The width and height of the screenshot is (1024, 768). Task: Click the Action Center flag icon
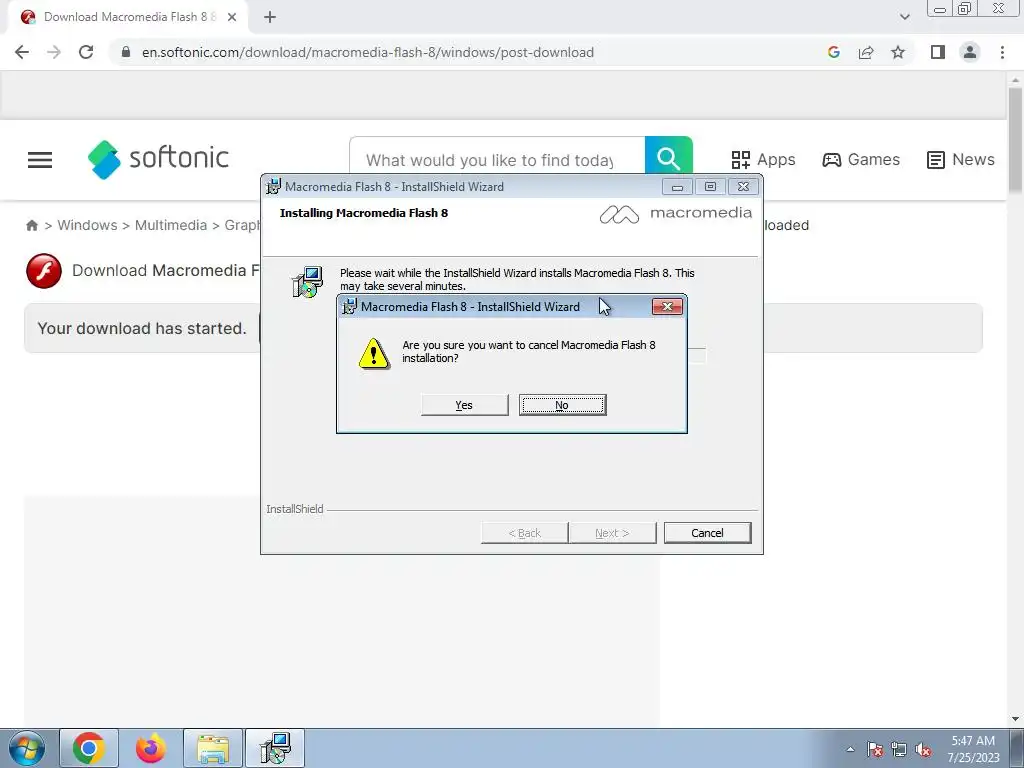point(874,749)
